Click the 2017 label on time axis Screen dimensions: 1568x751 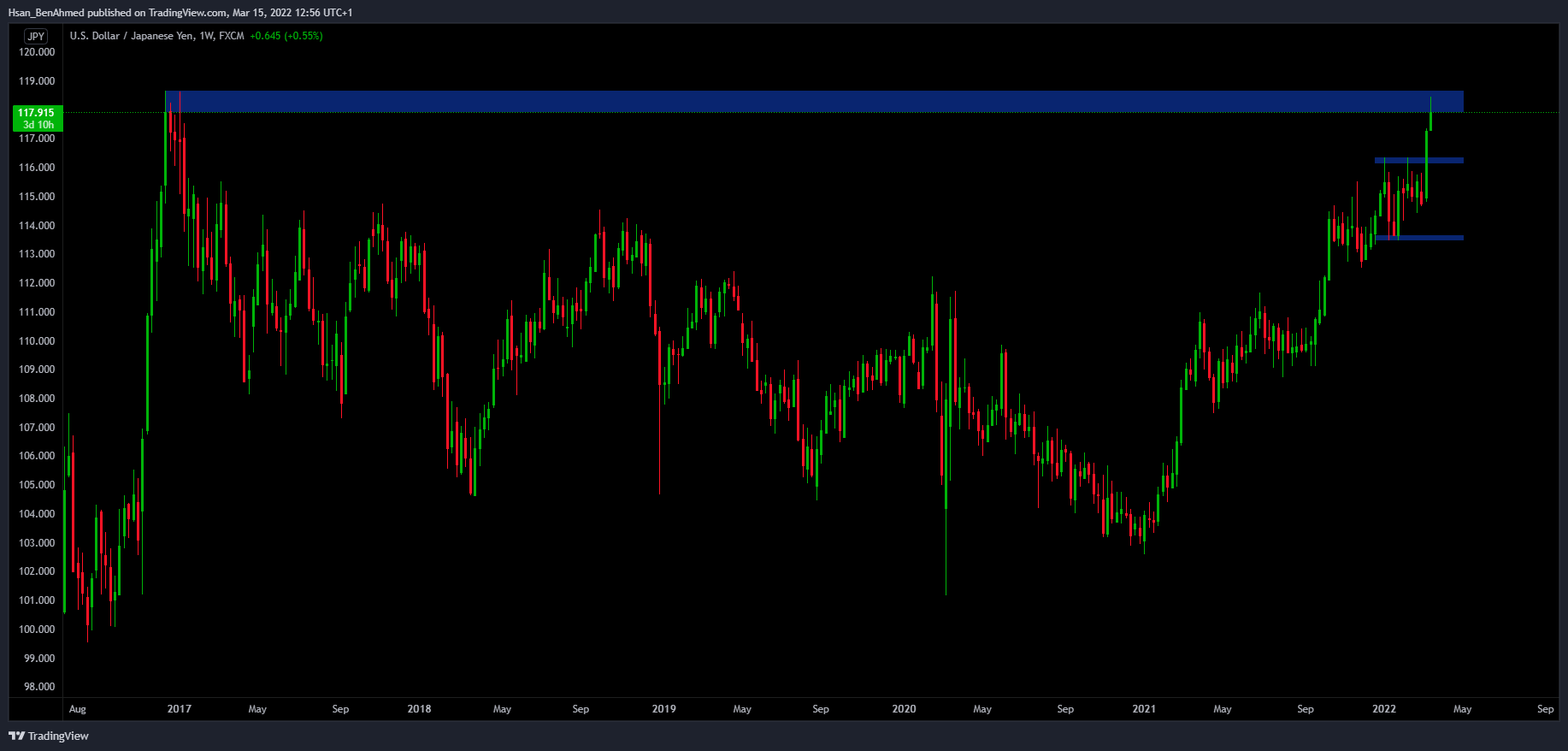click(180, 709)
